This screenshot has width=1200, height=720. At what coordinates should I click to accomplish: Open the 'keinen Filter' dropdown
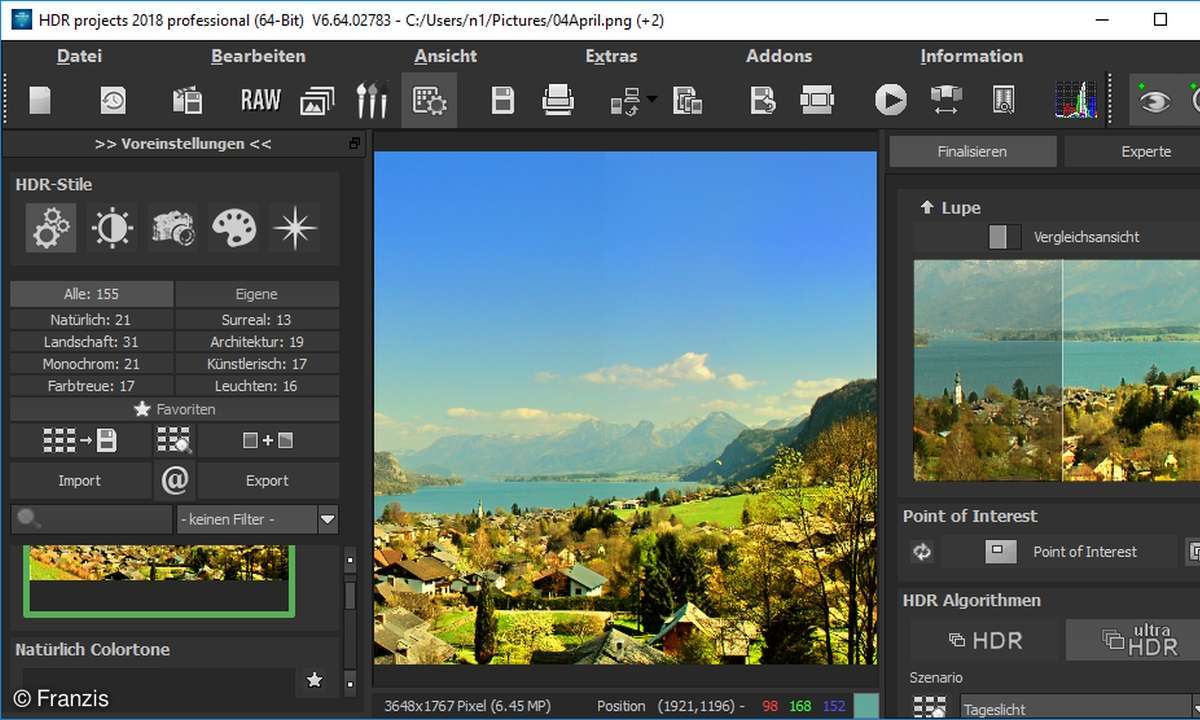(x=327, y=519)
